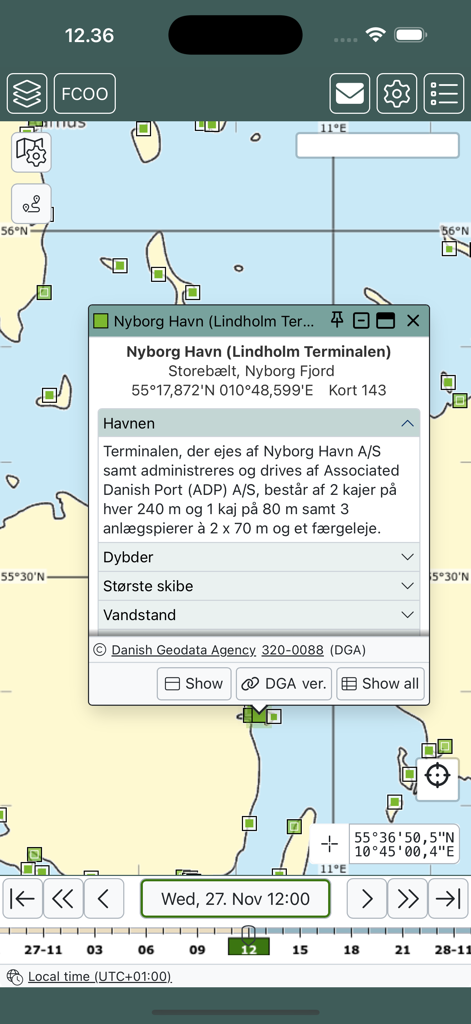Maximize the Nyborg Havn popup window
Image resolution: width=471 pixels, height=1024 pixels.
click(x=387, y=320)
